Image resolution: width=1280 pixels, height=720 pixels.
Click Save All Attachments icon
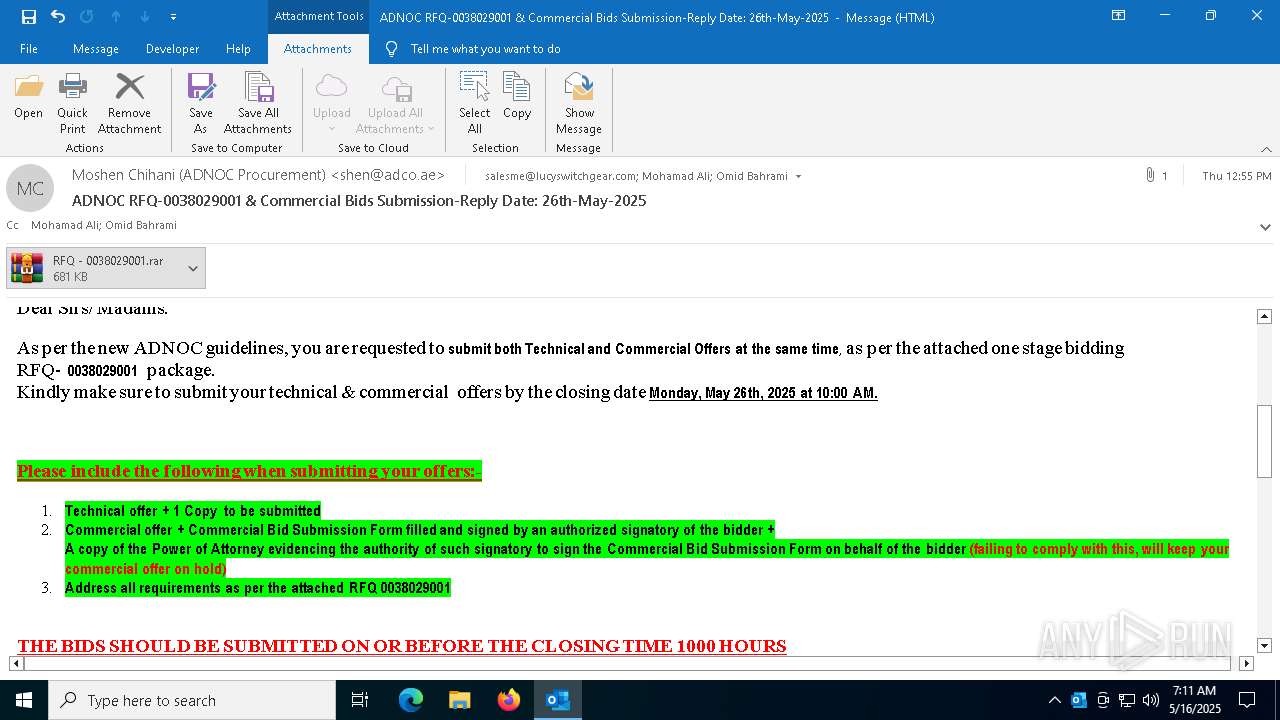point(258,103)
